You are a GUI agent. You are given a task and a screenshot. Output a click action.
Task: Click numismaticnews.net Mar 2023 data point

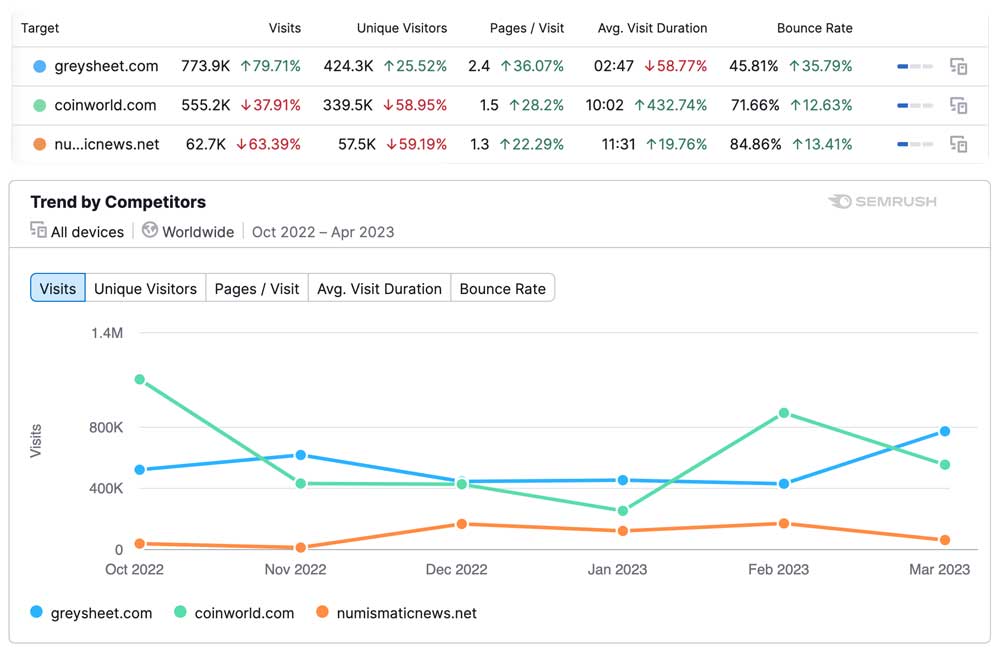pos(945,539)
